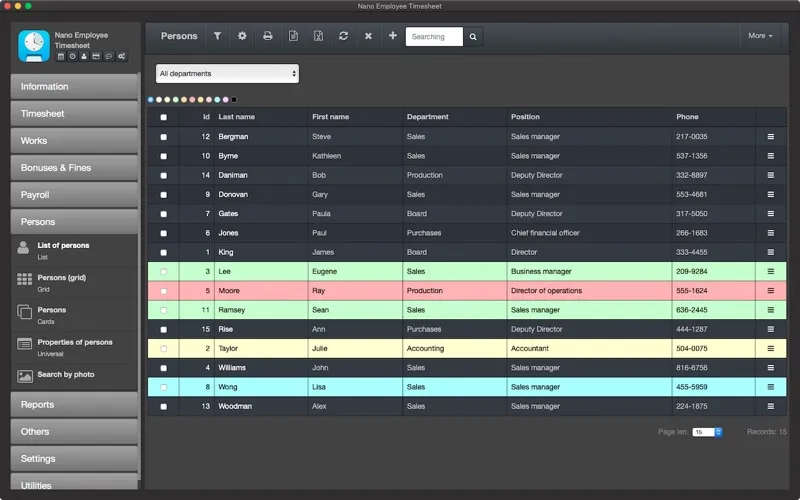Screen dimensions: 800x500
Task: Open gears shortcut under app title
Action: pyautogui.click(x=121, y=57)
